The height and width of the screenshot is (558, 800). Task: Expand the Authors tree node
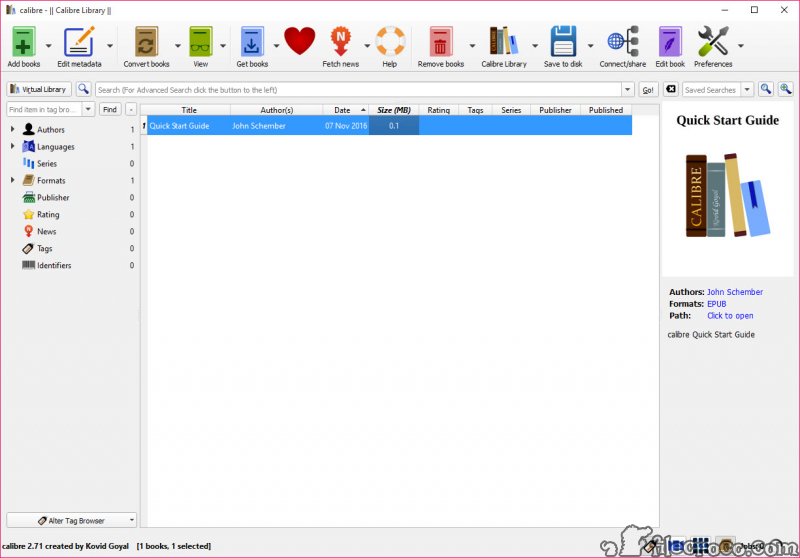[12, 129]
